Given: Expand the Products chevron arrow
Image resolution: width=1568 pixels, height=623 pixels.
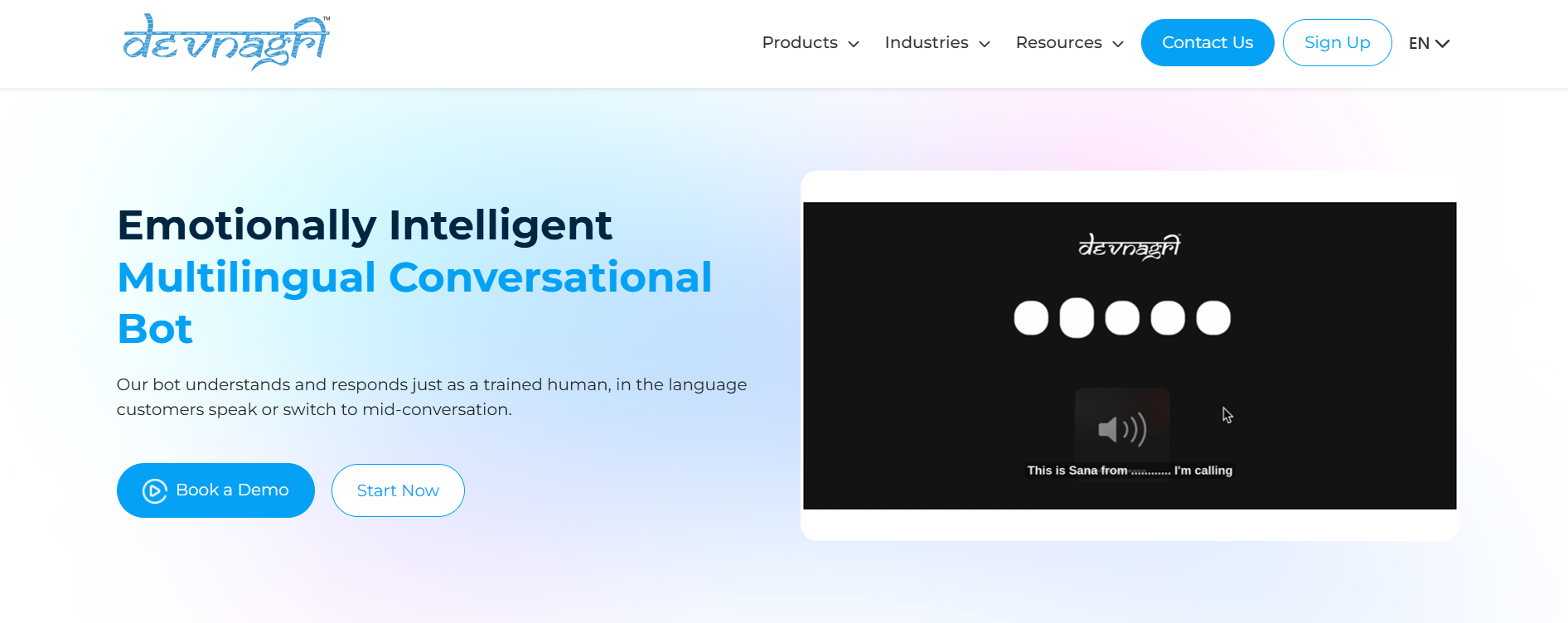Looking at the screenshot, I should (x=854, y=44).
